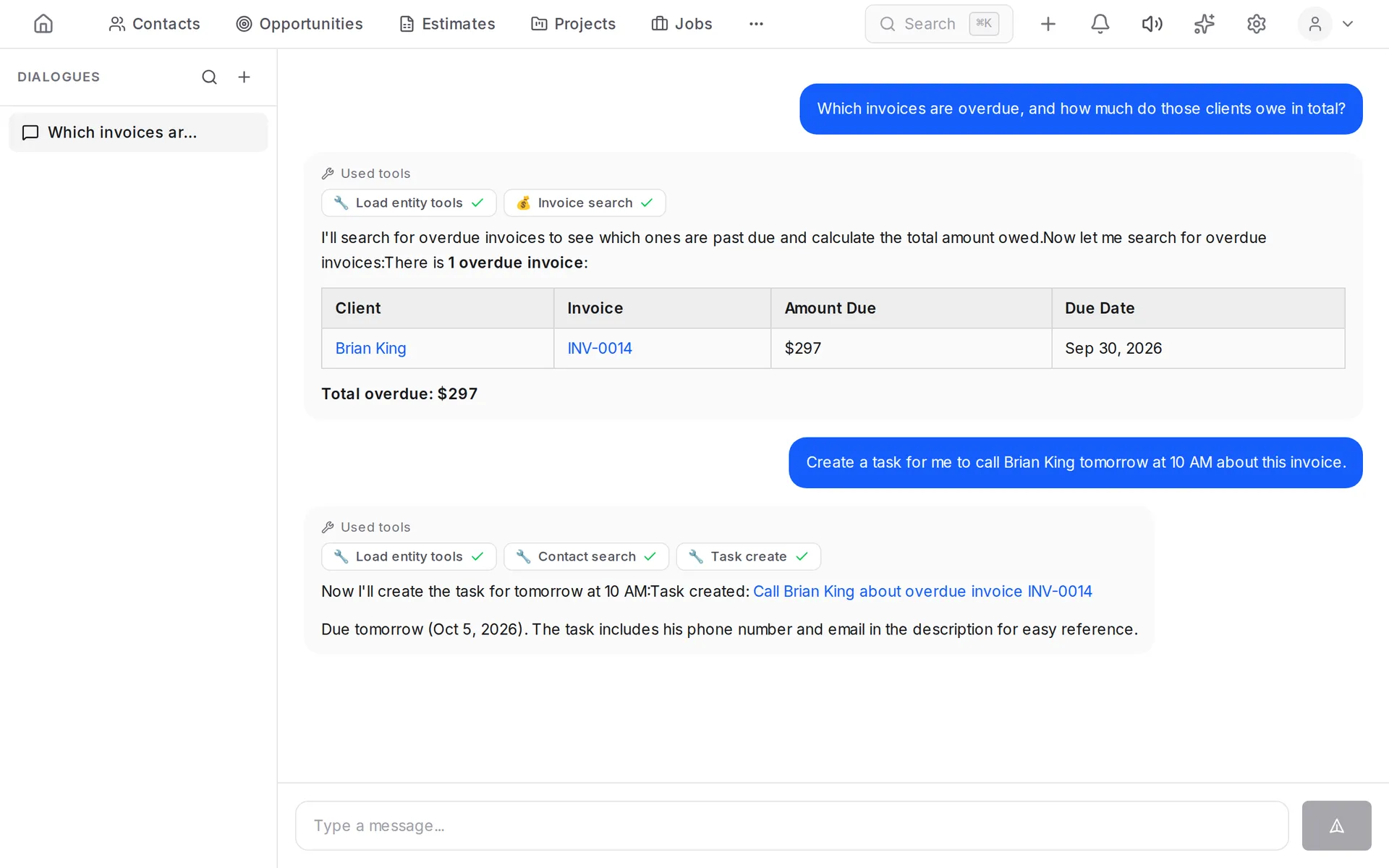
Task: Click the send message button
Action: click(x=1336, y=825)
